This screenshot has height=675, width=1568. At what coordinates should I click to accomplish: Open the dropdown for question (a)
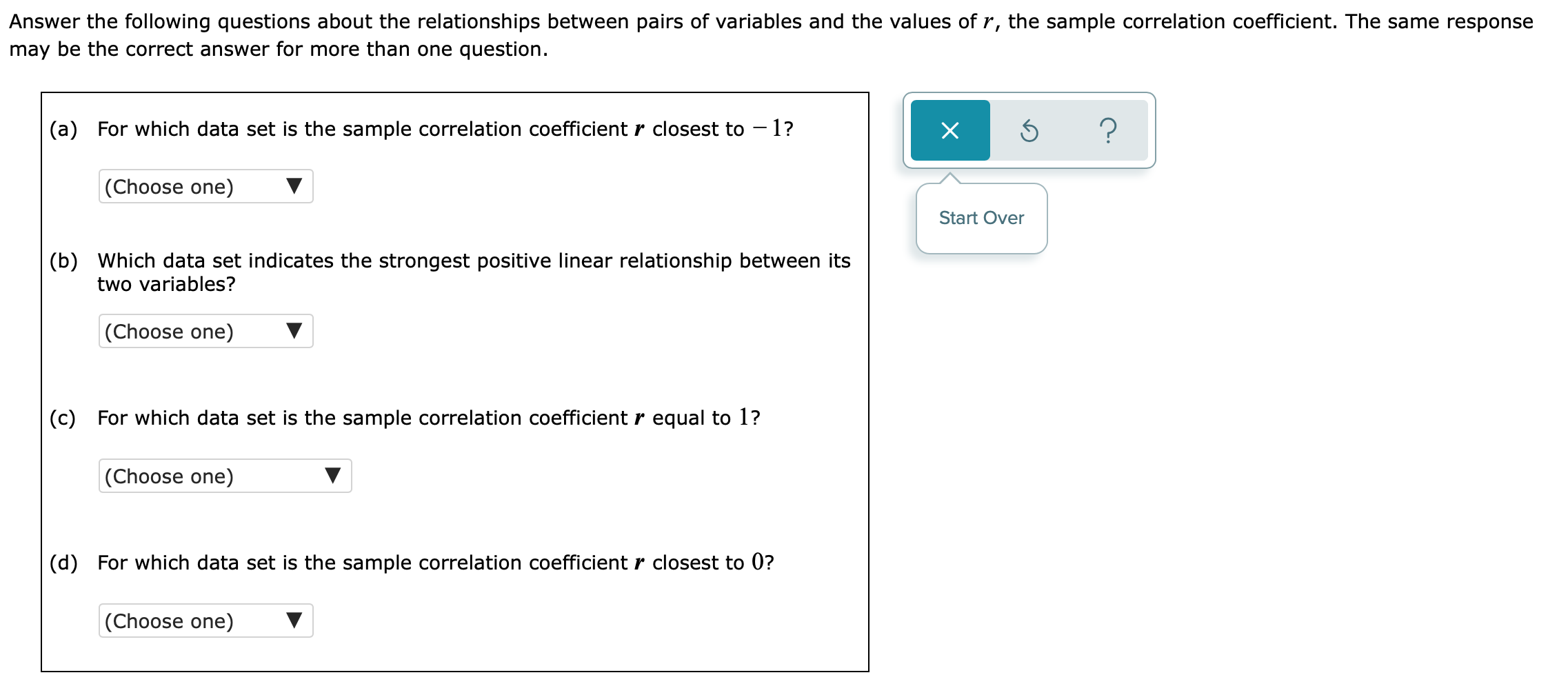pyautogui.click(x=205, y=186)
